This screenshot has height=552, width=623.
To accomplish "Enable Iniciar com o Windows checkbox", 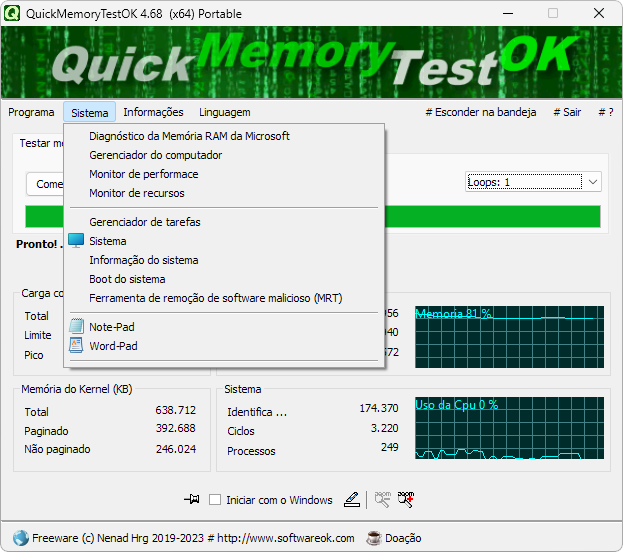I will point(215,500).
